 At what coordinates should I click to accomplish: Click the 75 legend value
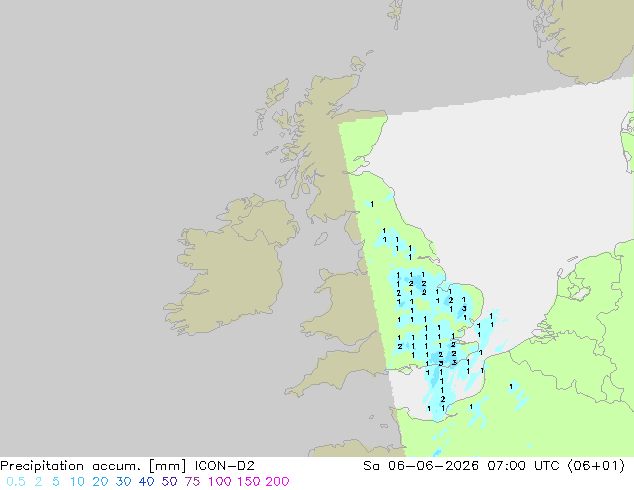(x=192, y=482)
